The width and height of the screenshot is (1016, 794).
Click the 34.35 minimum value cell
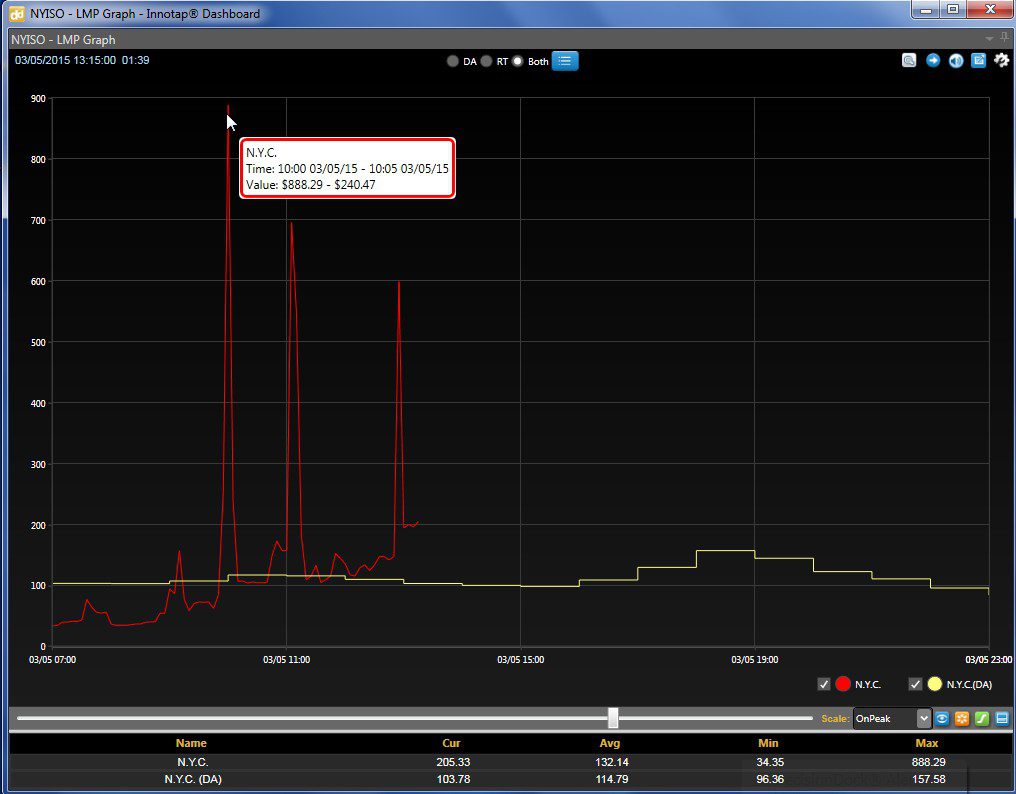tap(770, 762)
